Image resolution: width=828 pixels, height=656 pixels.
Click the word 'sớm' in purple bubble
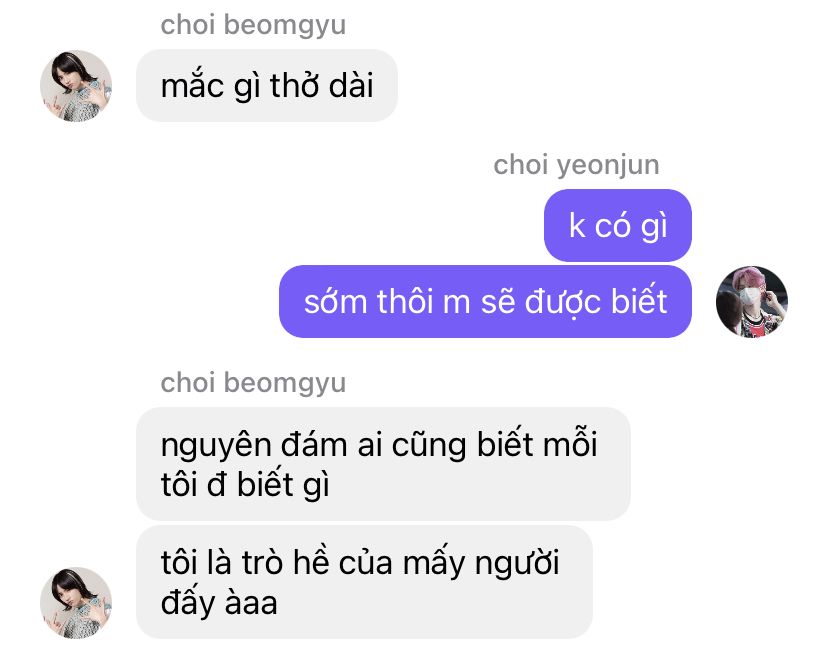[335, 302]
